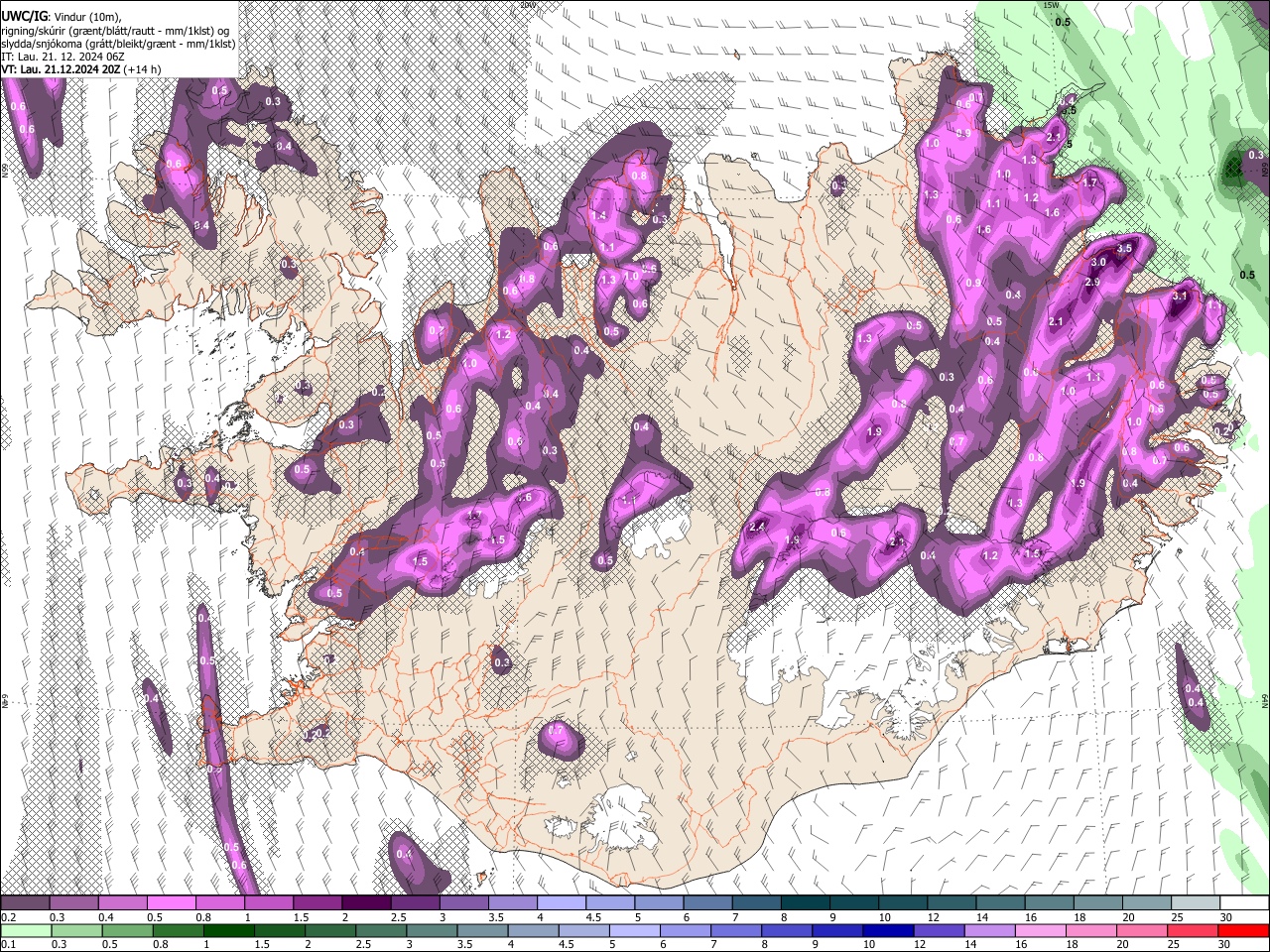
Task: Click the 2.9 precipitation value on the map
Action: (x=1092, y=283)
